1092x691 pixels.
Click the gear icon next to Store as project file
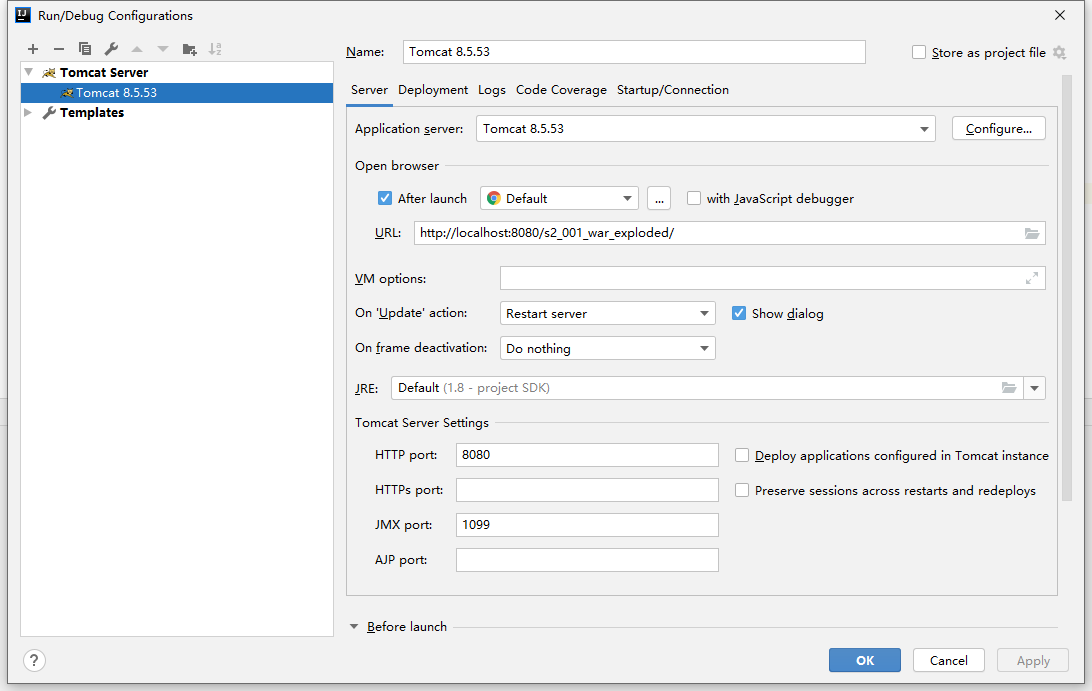pyautogui.click(x=1059, y=52)
